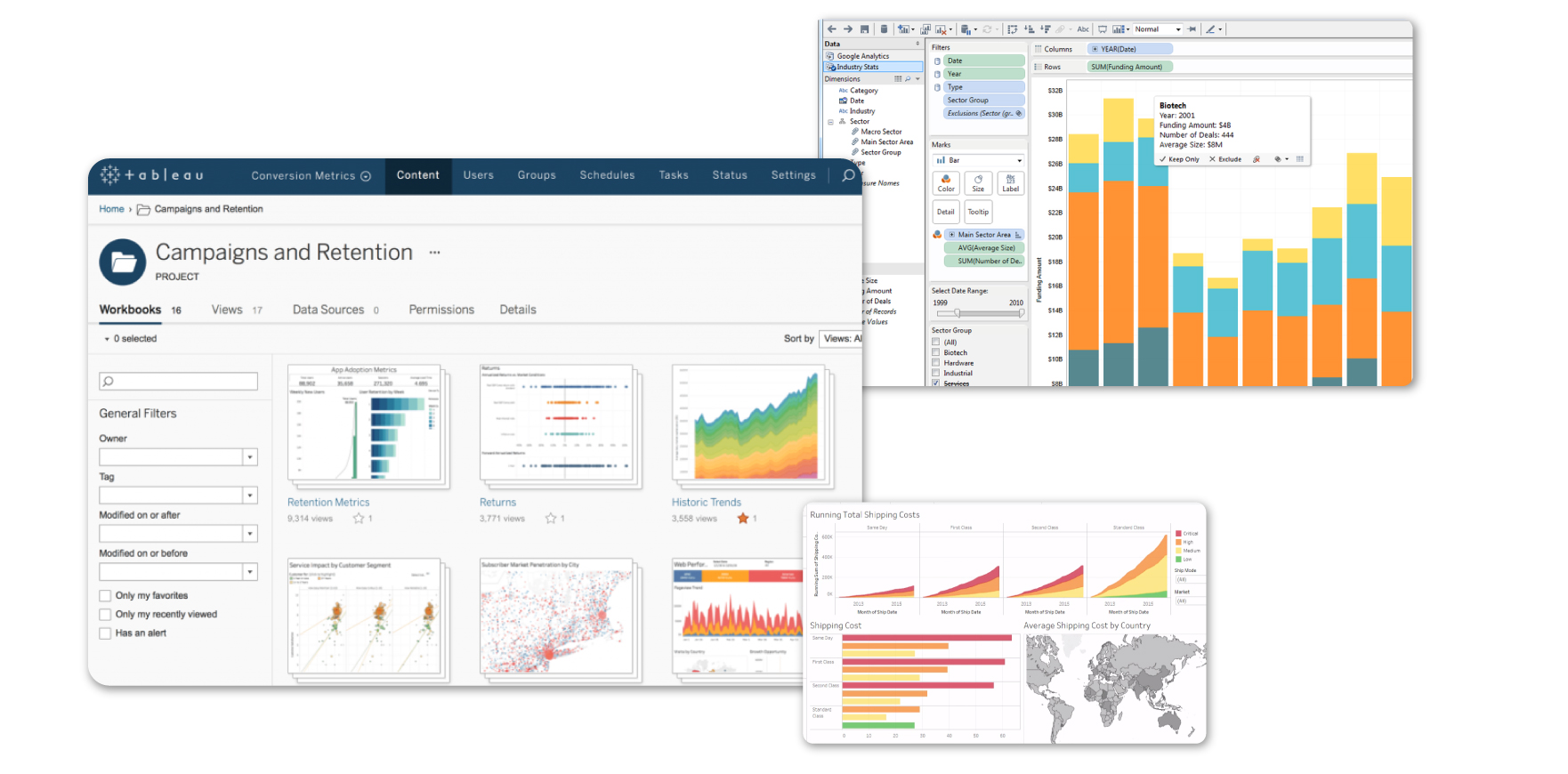
Task: Open search with the magnifier icon in navbar
Action: 848,175
